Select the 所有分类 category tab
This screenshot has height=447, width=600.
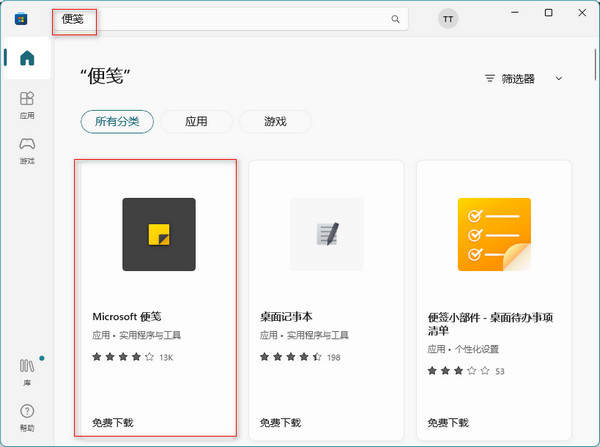coord(117,122)
